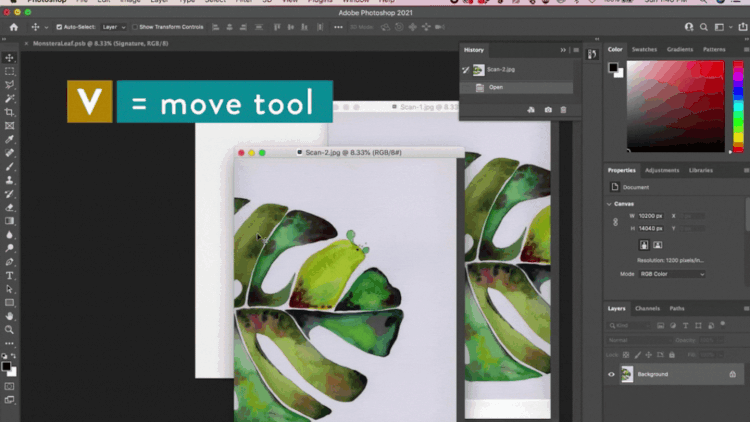Viewport: 750px width, 422px height.
Task: Create new snapshot in History panel
Action: [x=548, y=110]
